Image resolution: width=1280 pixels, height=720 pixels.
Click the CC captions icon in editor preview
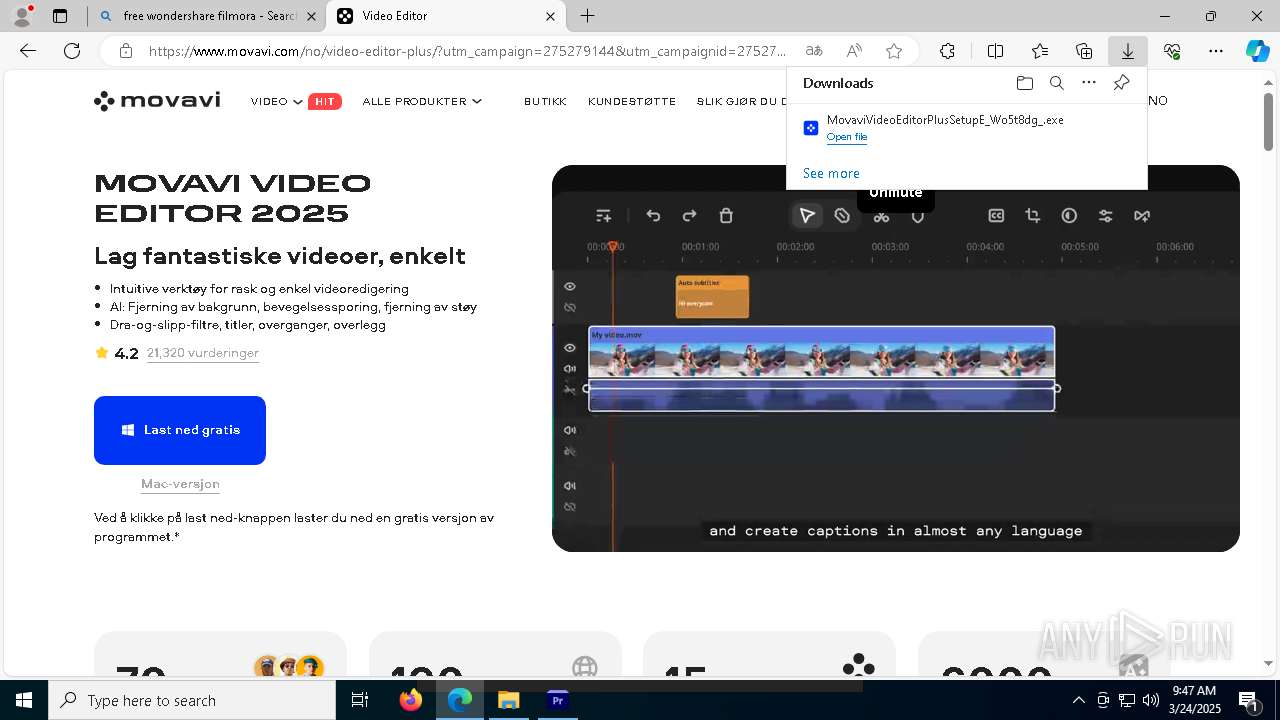tap(996, 216)
